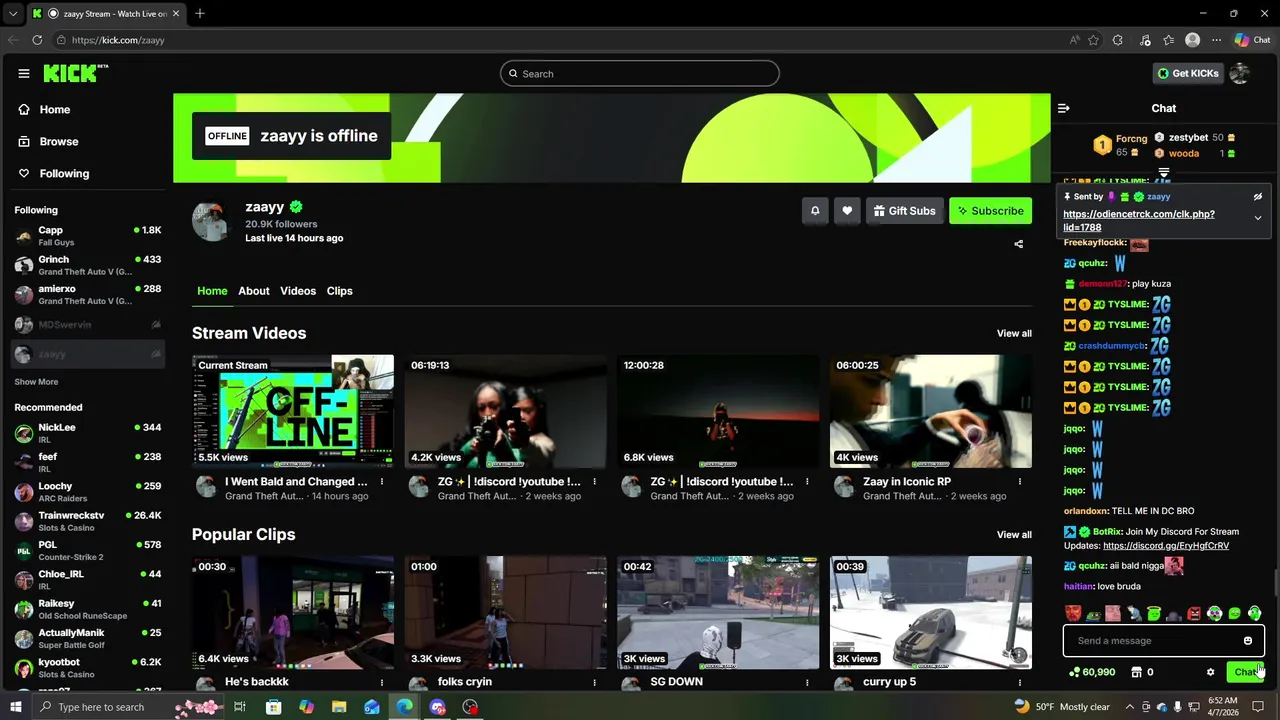This screenshot has height=720, width=1280.
Task: Click the Get KICKs button
Action: [x=1188, y=74]
